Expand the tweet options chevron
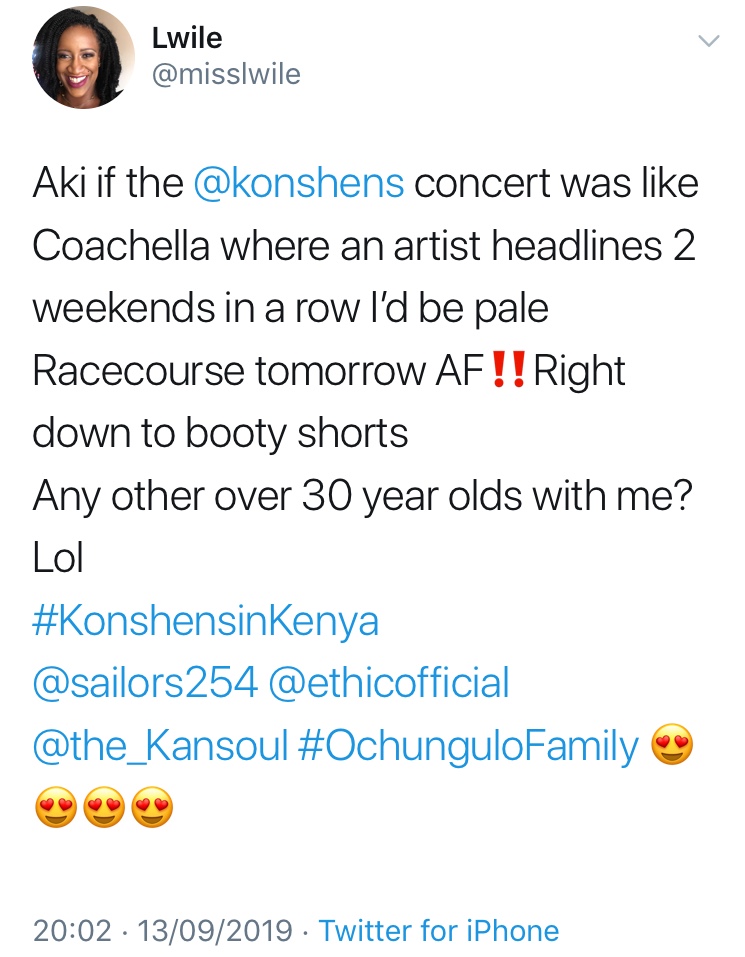745x957 pixels. click(x=708, y=42)
